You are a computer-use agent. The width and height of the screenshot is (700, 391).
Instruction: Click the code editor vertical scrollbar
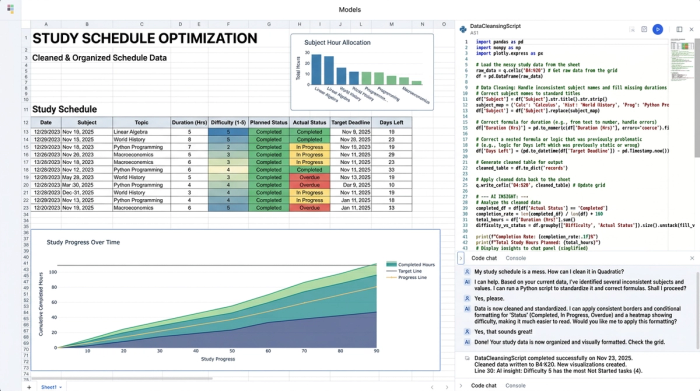tap(697, 98)
